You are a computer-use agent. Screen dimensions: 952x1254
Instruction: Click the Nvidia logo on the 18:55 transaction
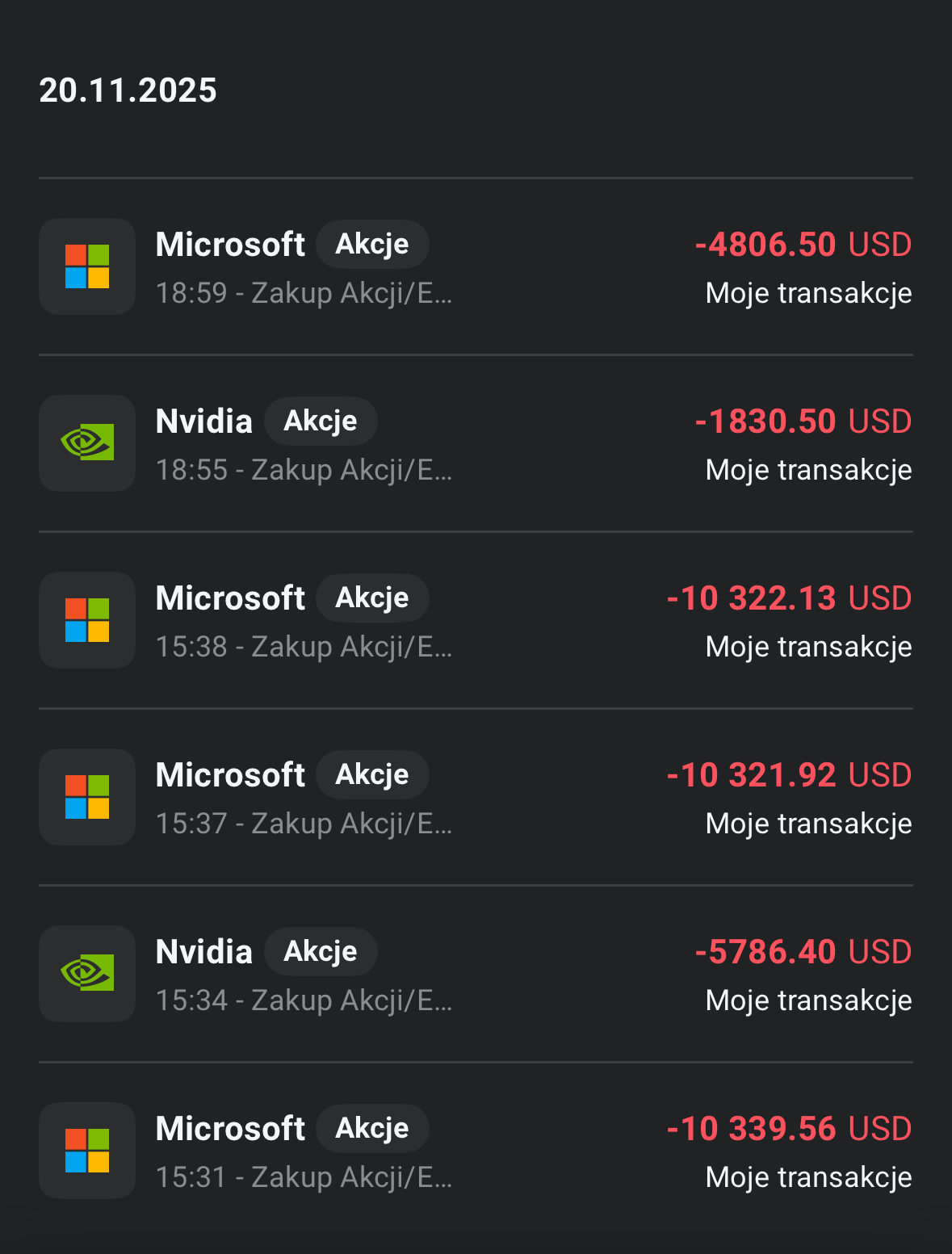pyautogui.click(x=87, y=443)
